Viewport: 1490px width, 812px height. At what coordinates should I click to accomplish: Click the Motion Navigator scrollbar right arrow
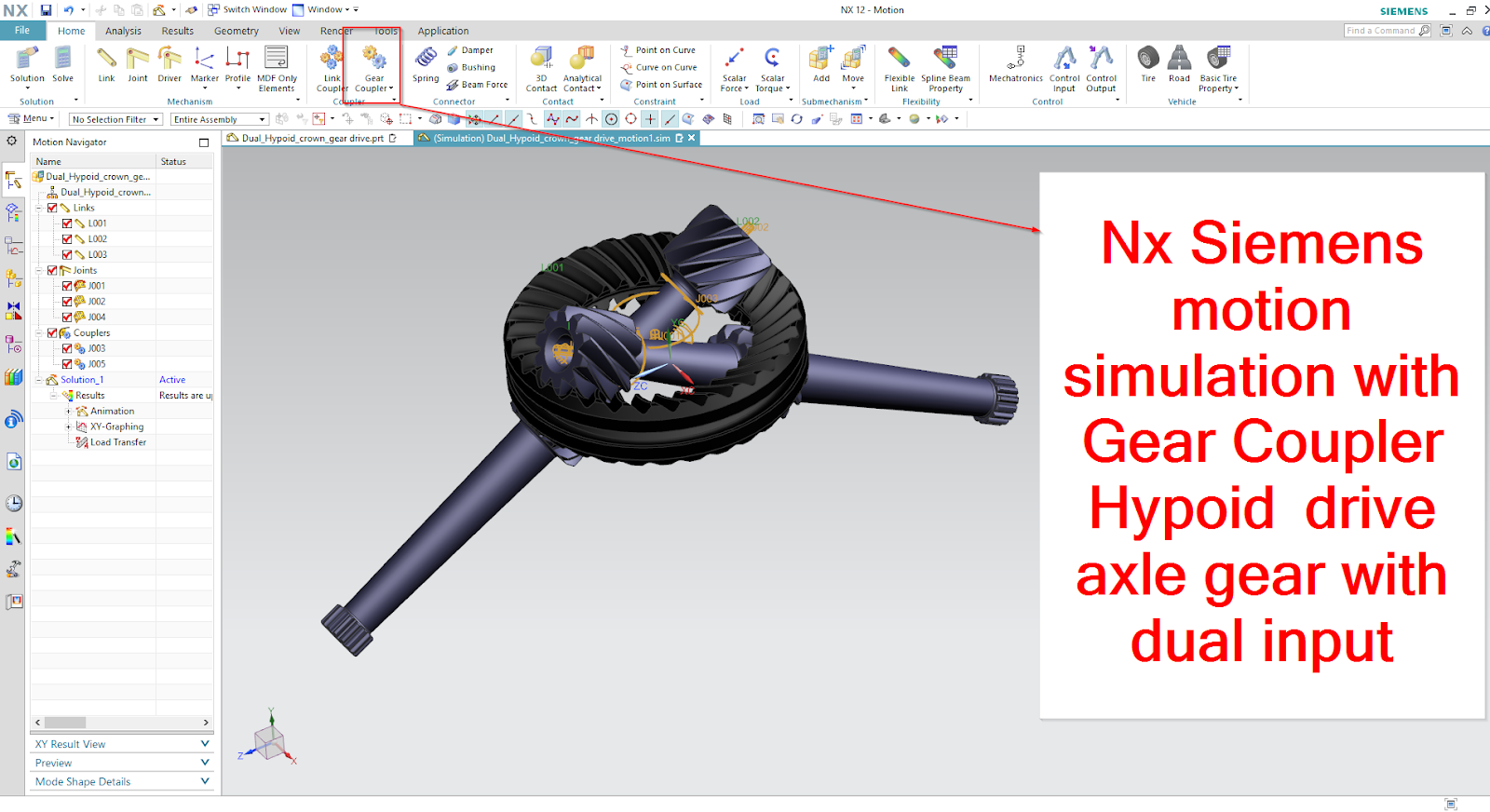point(206,723)
